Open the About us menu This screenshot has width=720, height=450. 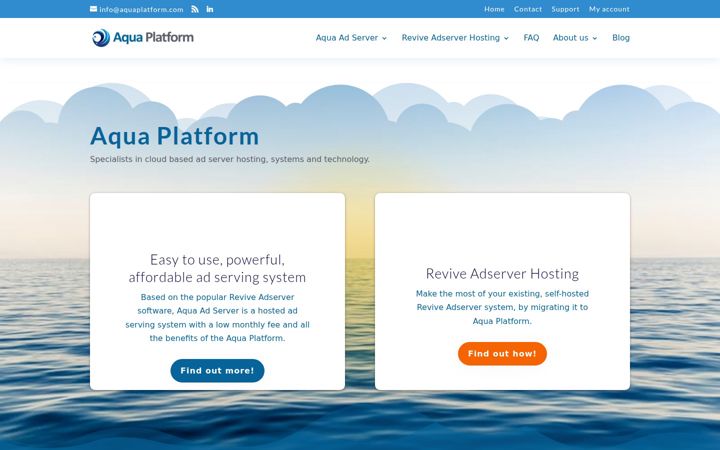(570, 38)
